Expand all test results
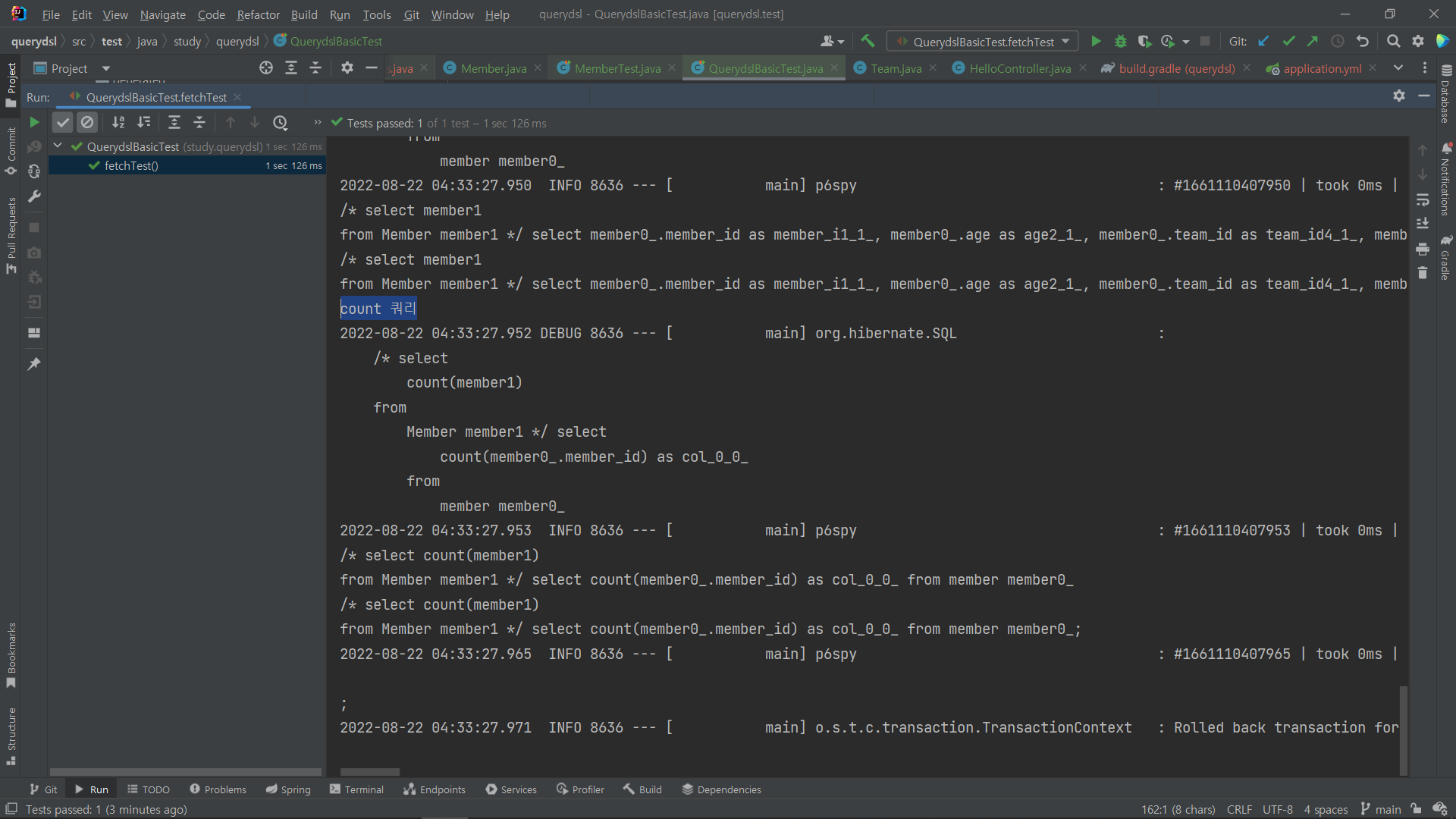 [174, 122]
